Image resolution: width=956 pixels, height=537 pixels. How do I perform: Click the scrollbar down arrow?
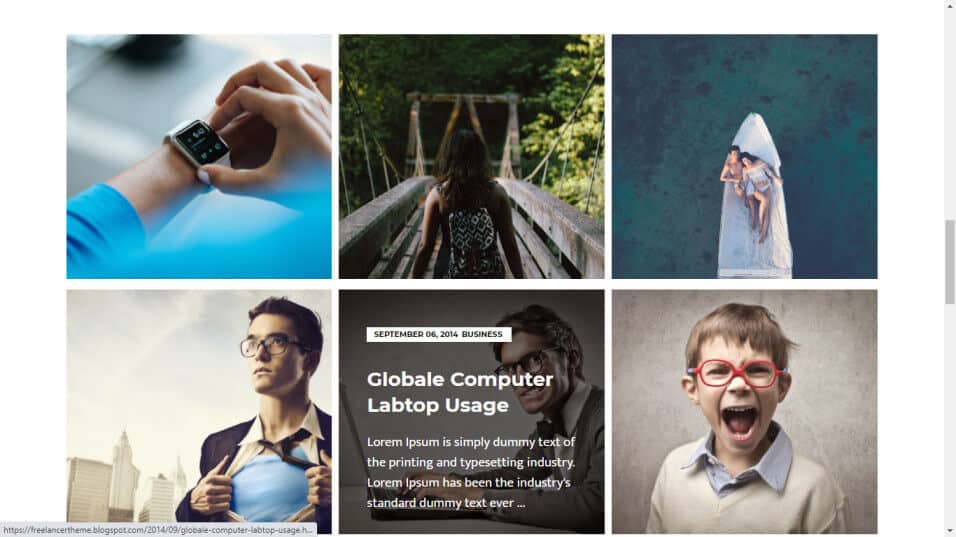tap(950, 532)
